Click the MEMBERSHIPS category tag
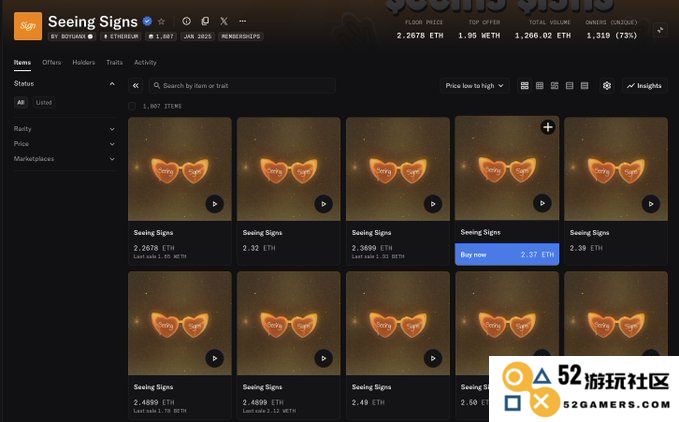The width and height of the screenshot is (679, 422). 241,36
